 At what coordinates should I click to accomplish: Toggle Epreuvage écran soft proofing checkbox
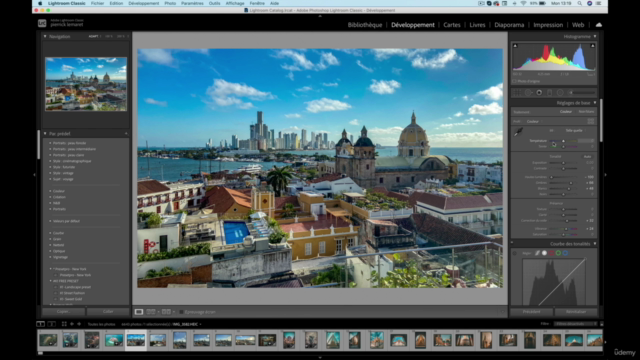pos(181,312)
